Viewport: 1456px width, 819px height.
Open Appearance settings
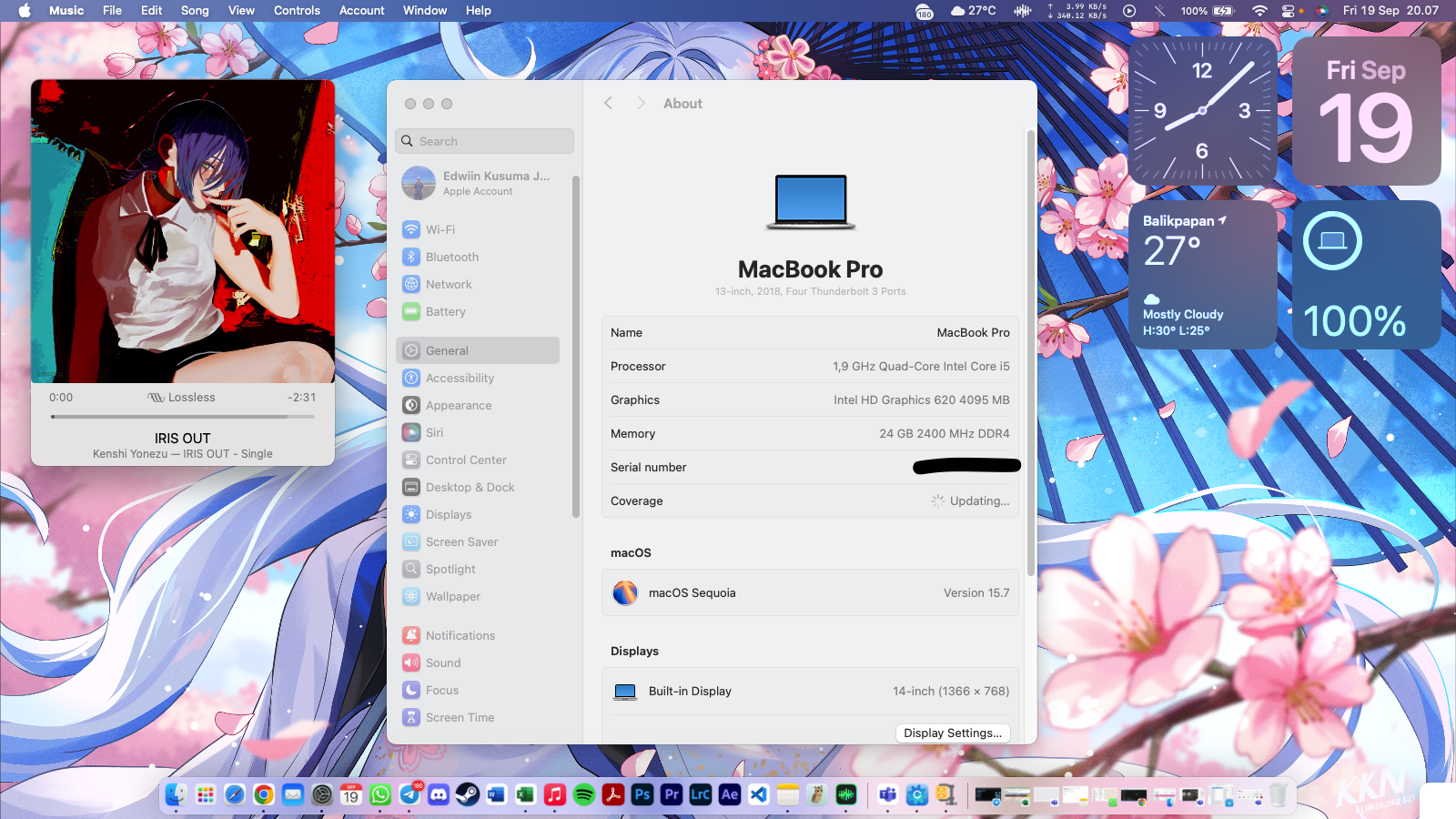pyautogui.click(x=478, y=405)
